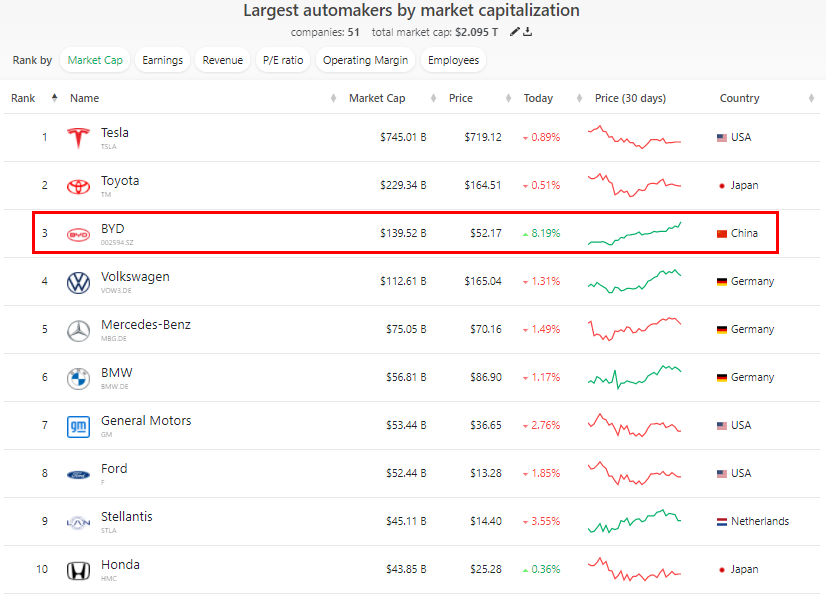Click the Volkswagen logo icon

[78, 282]
